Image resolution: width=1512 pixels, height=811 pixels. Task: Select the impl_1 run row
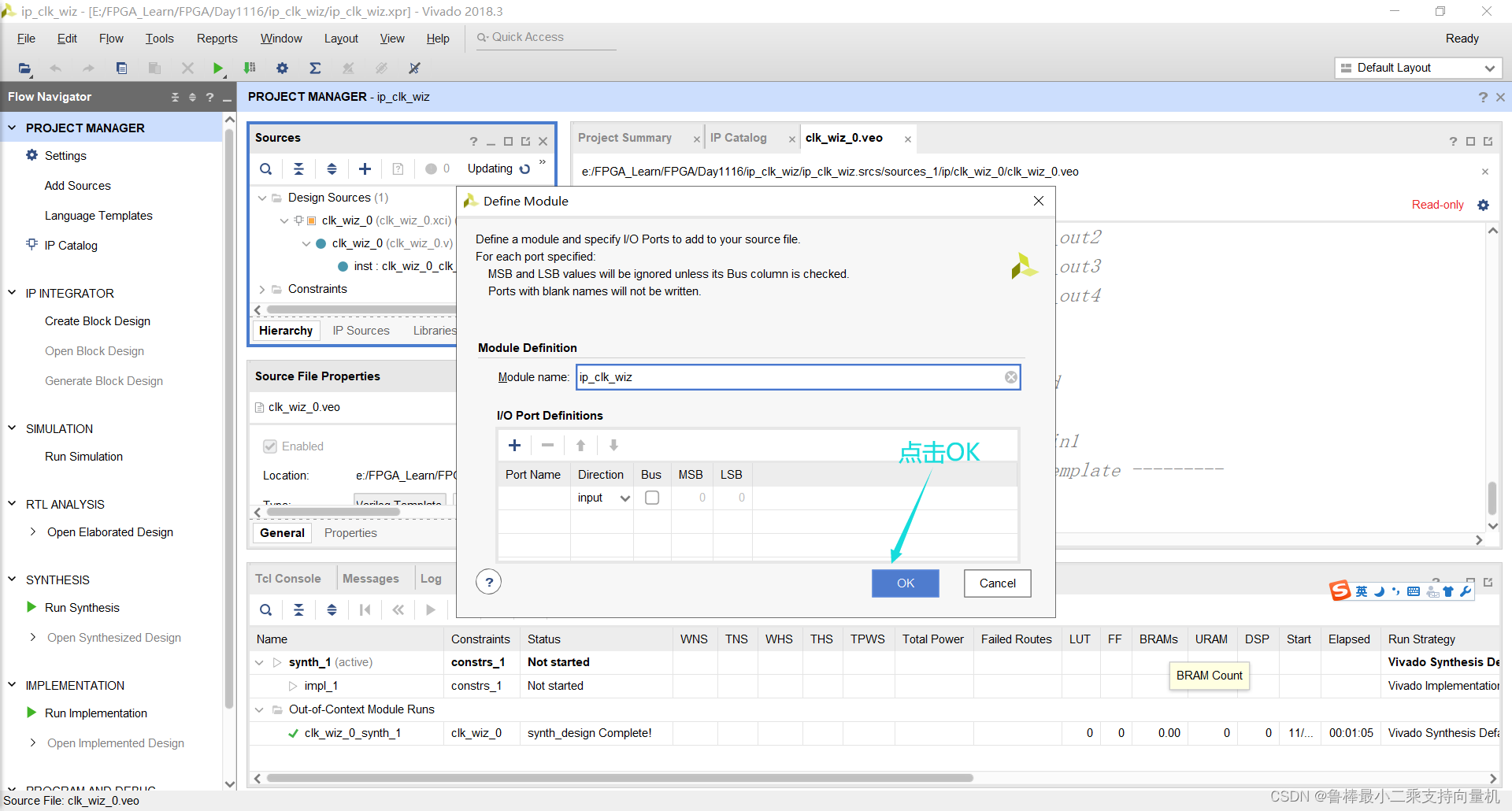874,686
